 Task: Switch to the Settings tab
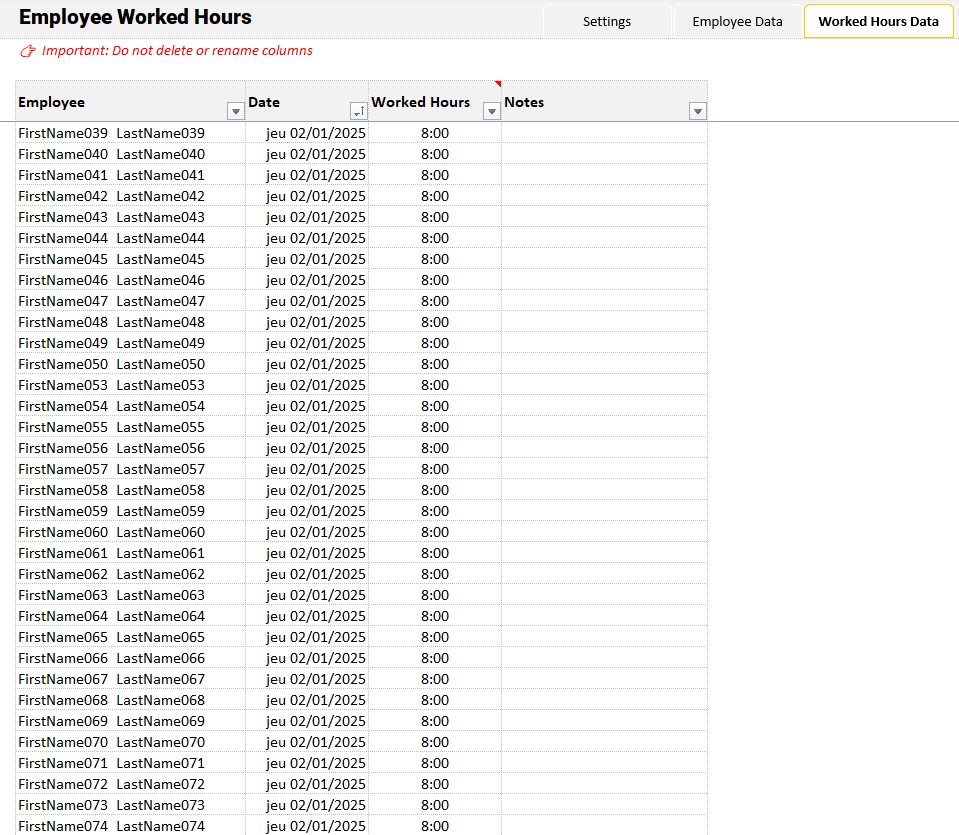point(607,21)
